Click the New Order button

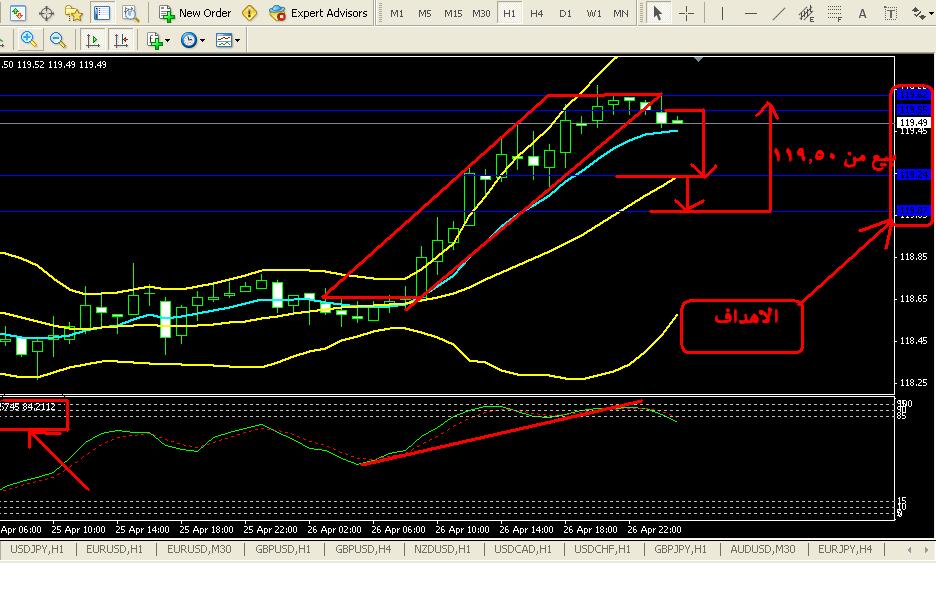195,13
